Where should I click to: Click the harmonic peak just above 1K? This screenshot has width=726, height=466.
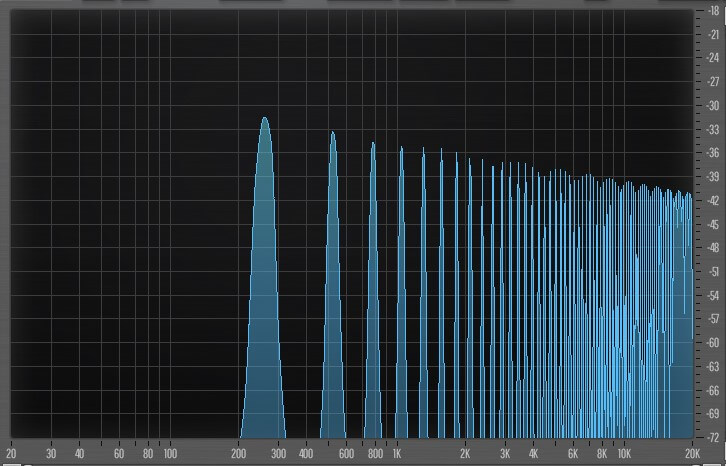coord(401,150)
